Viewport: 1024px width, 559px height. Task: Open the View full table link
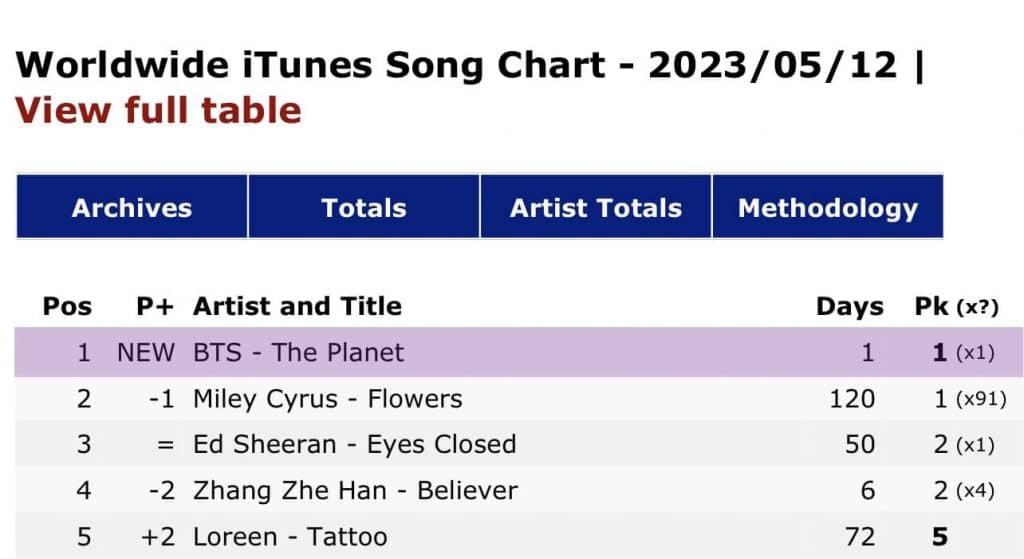tap(158, 109)
